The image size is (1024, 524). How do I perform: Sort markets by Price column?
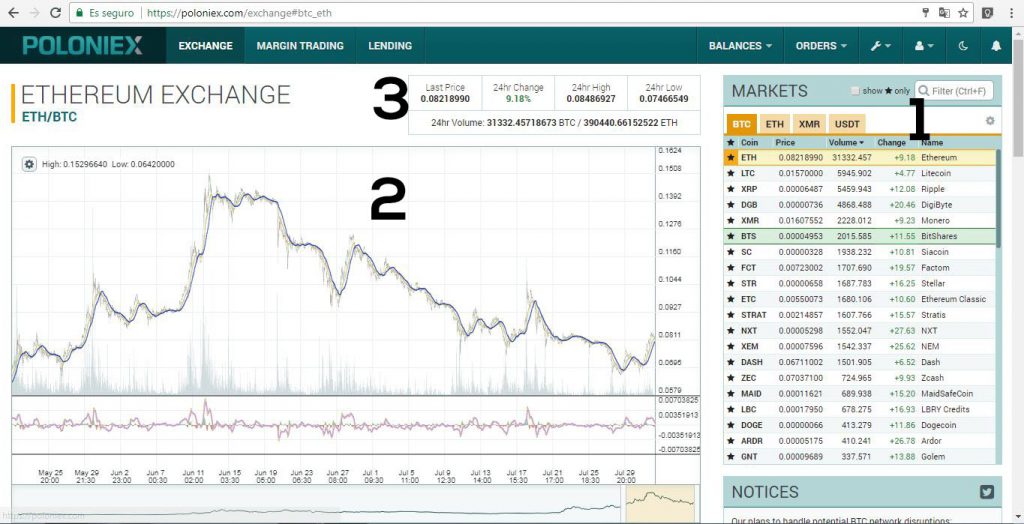[x=785, y=142]
